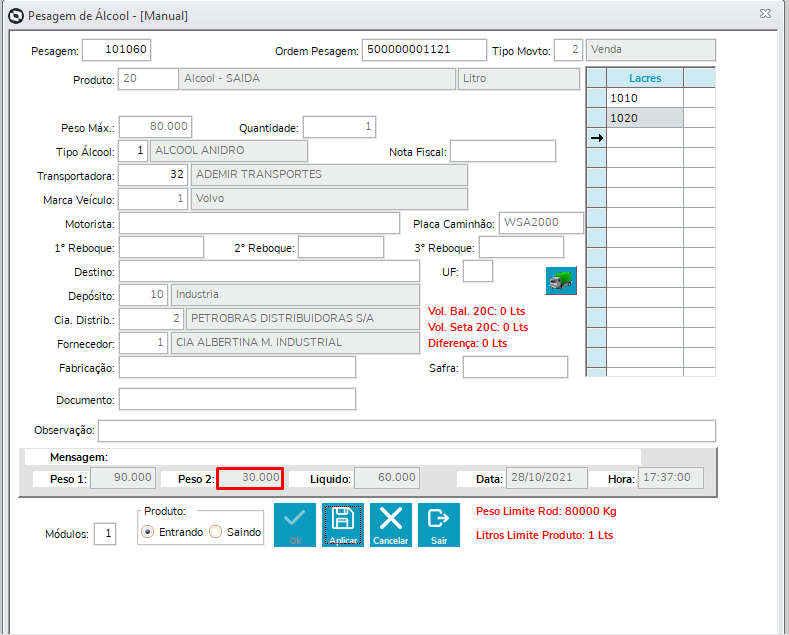This screenshot has width=789, height=635.
Task: Click the green truck icon
Action: click(561, 280)
